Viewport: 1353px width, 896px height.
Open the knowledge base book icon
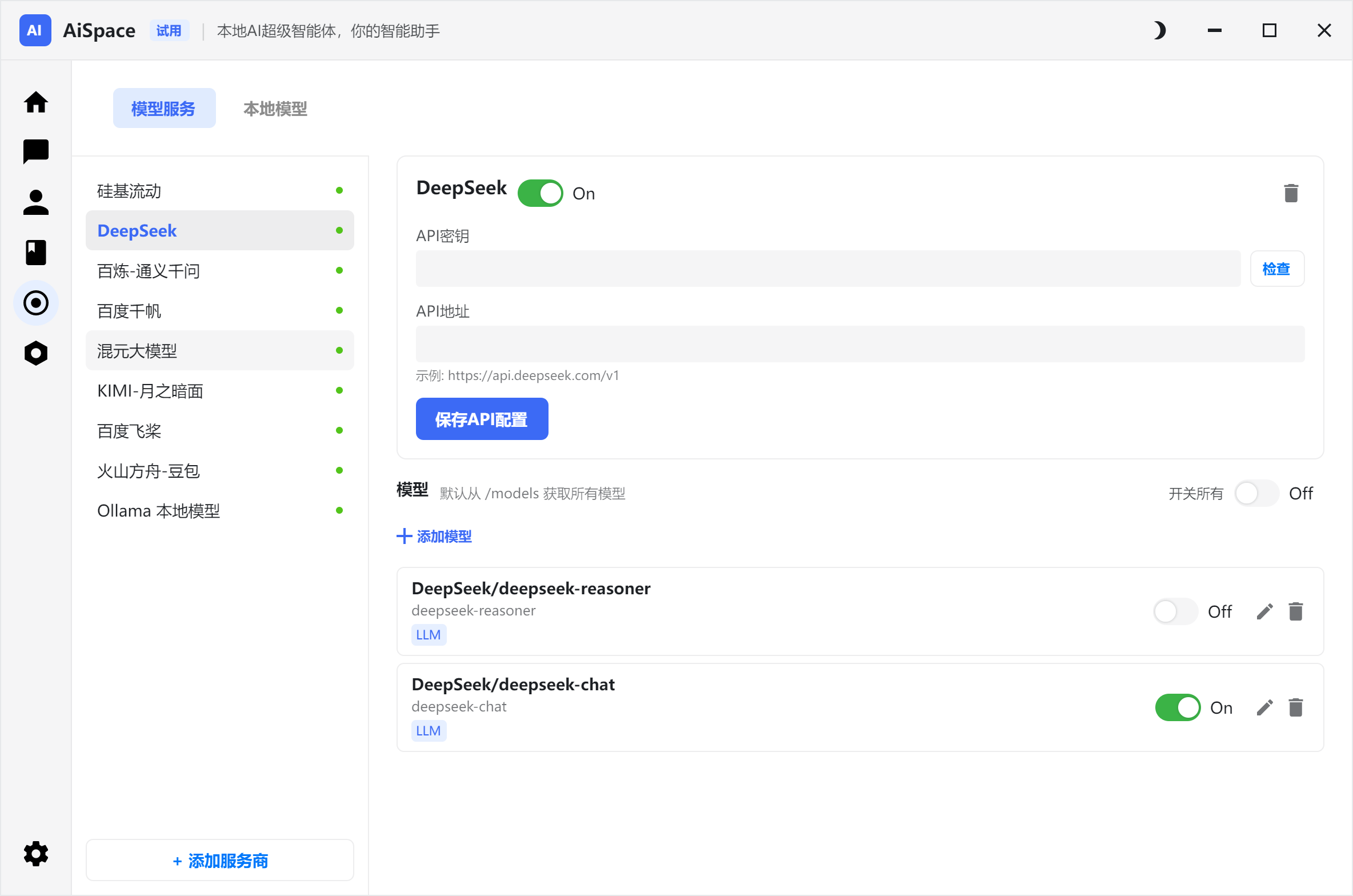pos(36,253)
